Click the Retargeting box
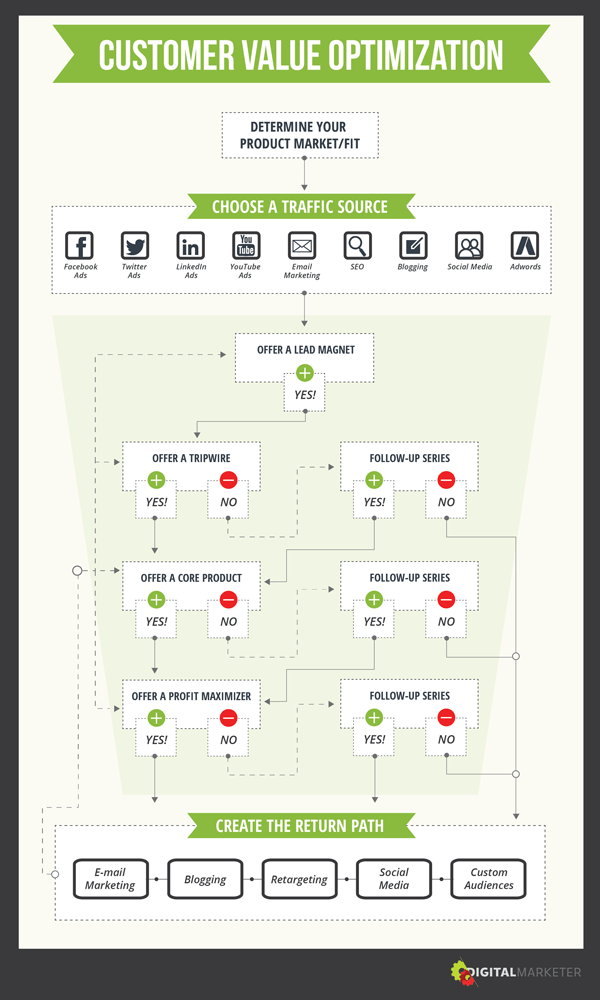This screenshot has width=600, height=1000. [x=299, y=879]
